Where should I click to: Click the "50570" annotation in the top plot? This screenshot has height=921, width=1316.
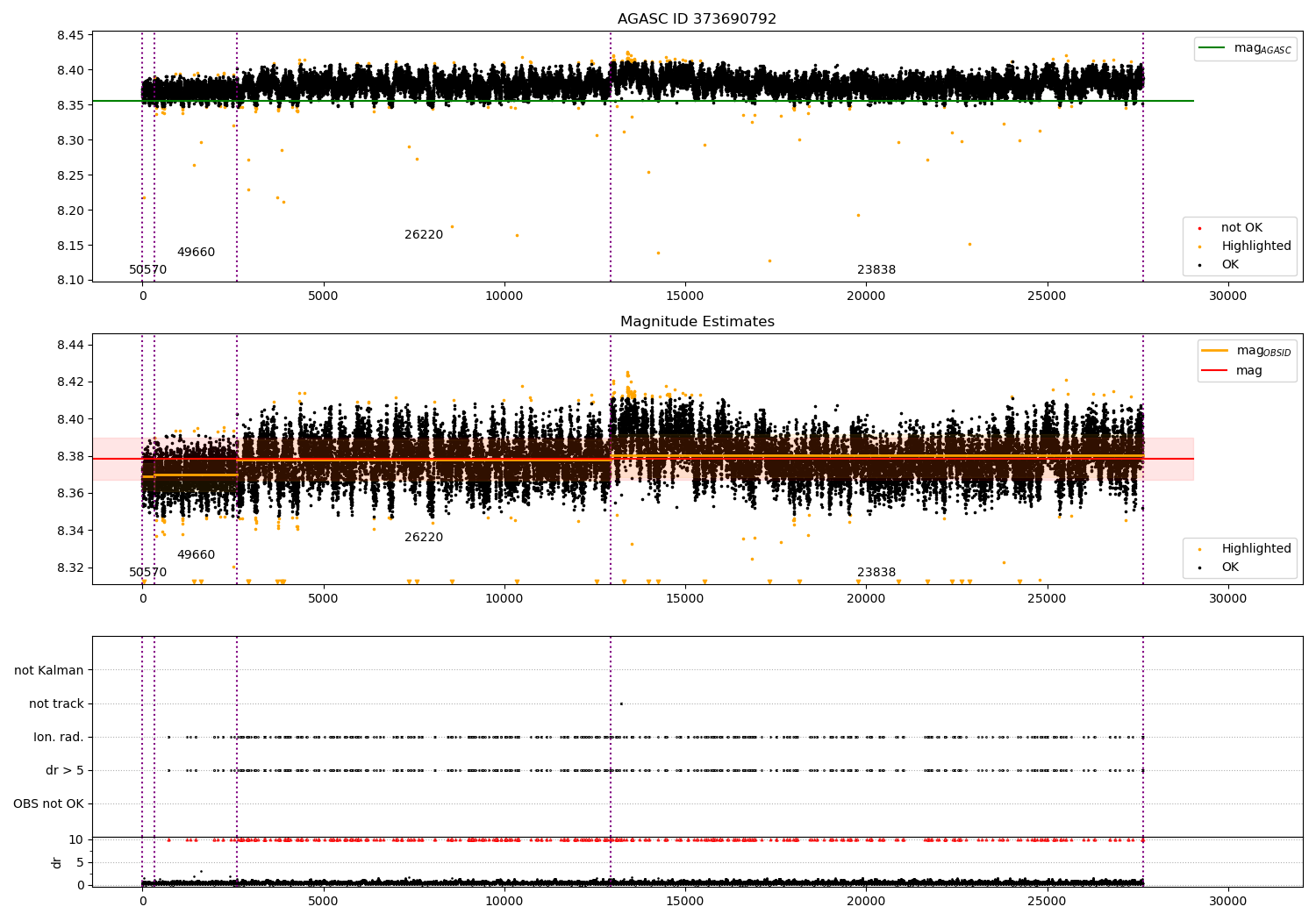147,270
